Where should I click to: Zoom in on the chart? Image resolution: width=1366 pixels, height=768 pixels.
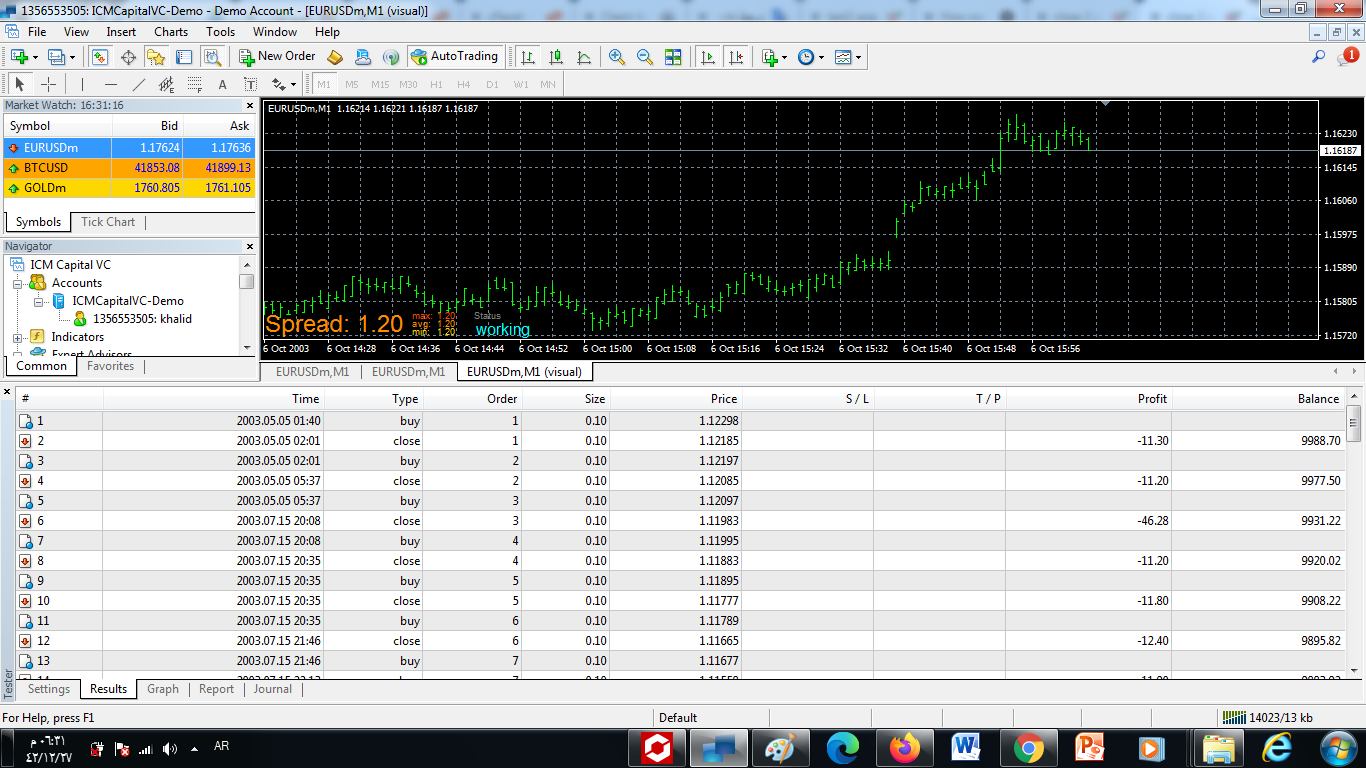pyautogui.click(x=617, y=57)
